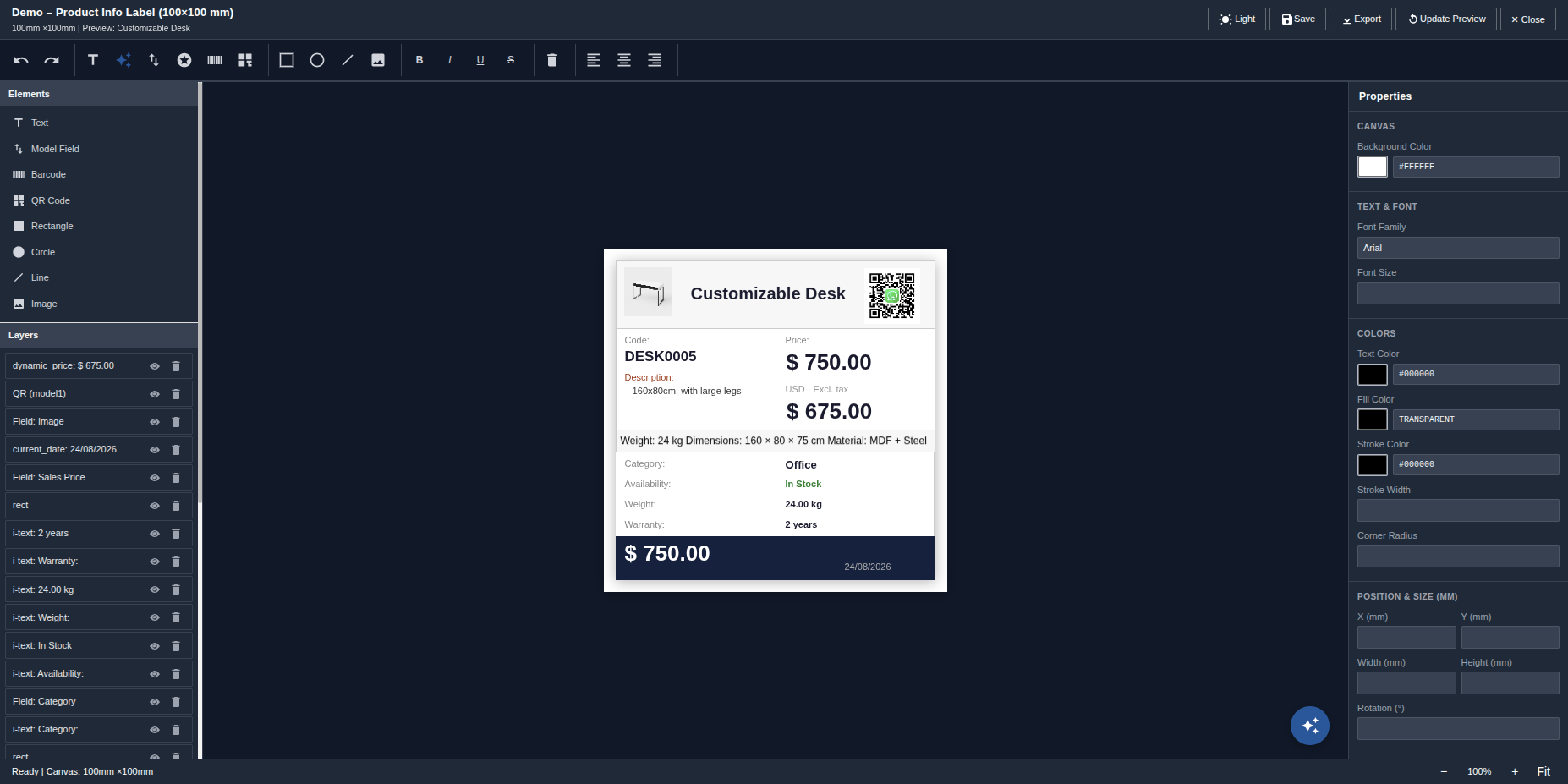Toggle bold formatting
The image size is (1568, 784).
(419, 60)
